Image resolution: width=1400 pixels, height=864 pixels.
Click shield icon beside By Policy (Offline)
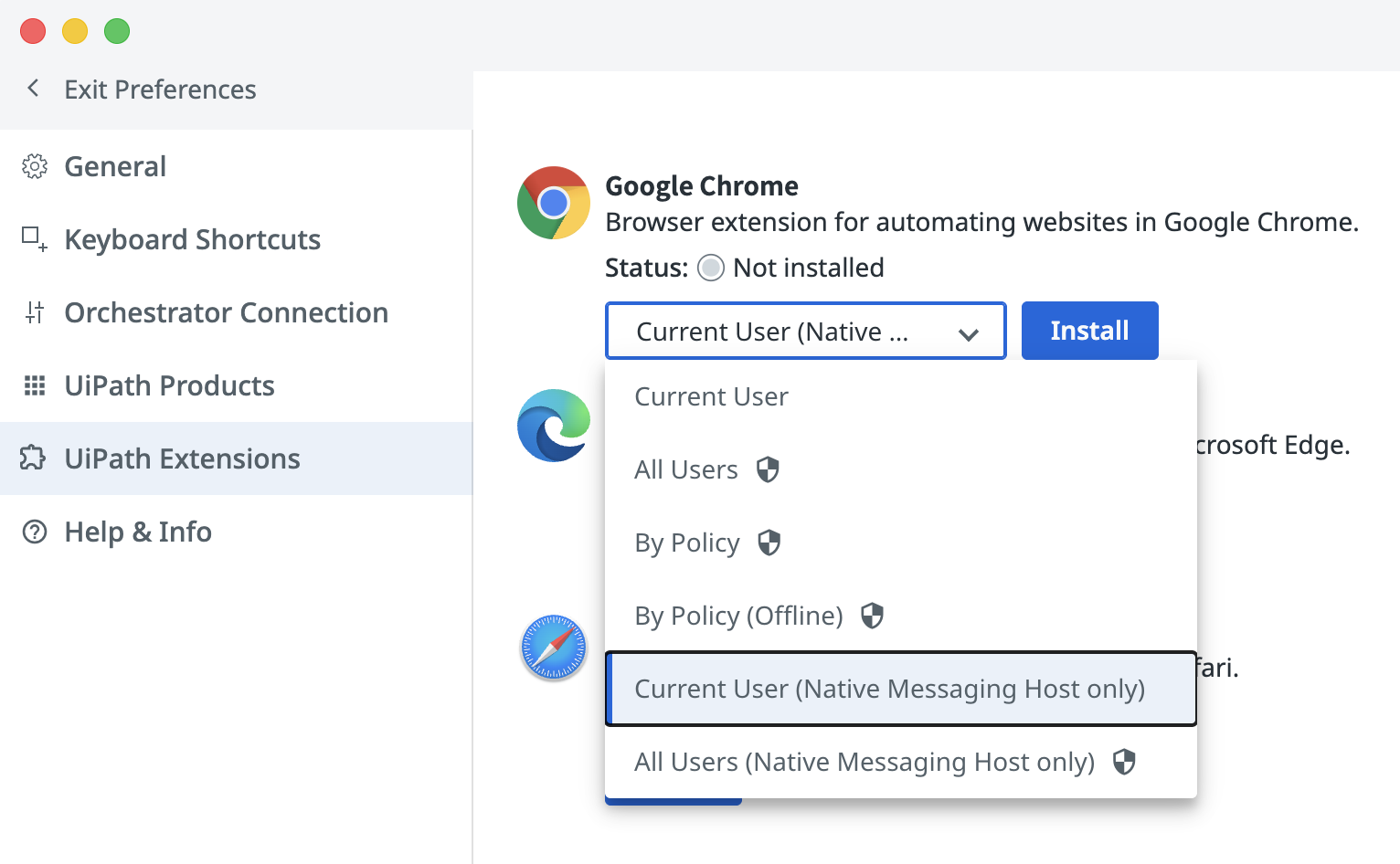[x=873, y=616]
